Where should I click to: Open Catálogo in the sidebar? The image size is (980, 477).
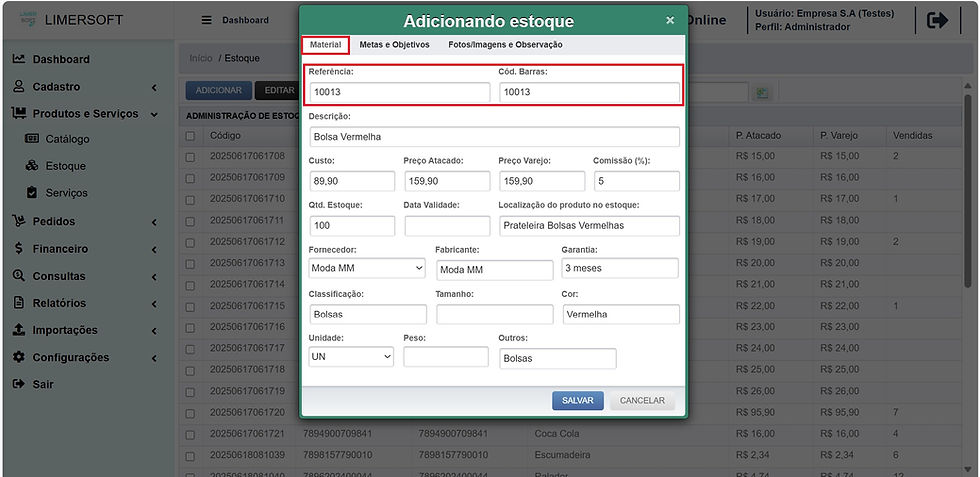click(x=67, y=139)
